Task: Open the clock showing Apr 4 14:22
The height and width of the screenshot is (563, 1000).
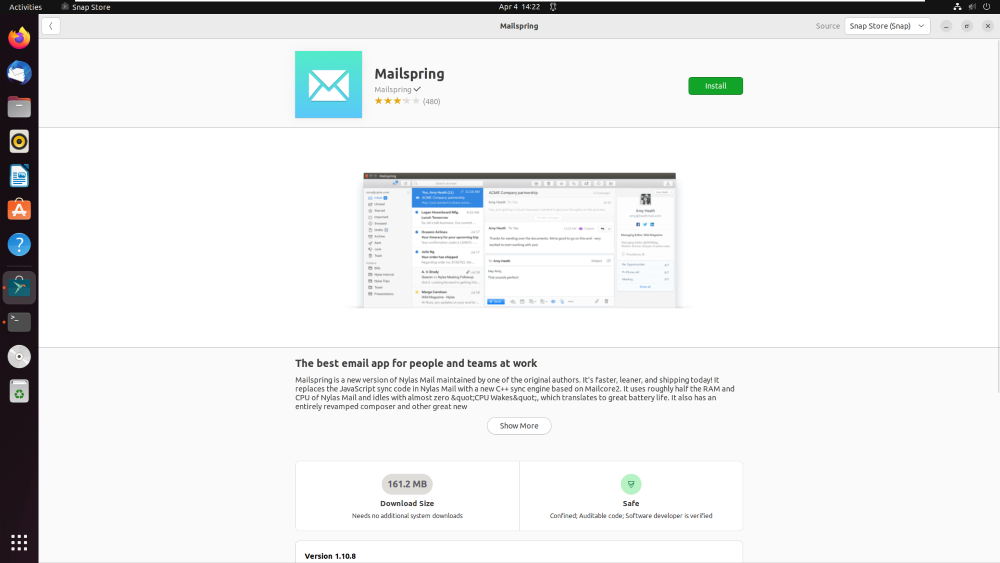Action: [x=519, y=7]
